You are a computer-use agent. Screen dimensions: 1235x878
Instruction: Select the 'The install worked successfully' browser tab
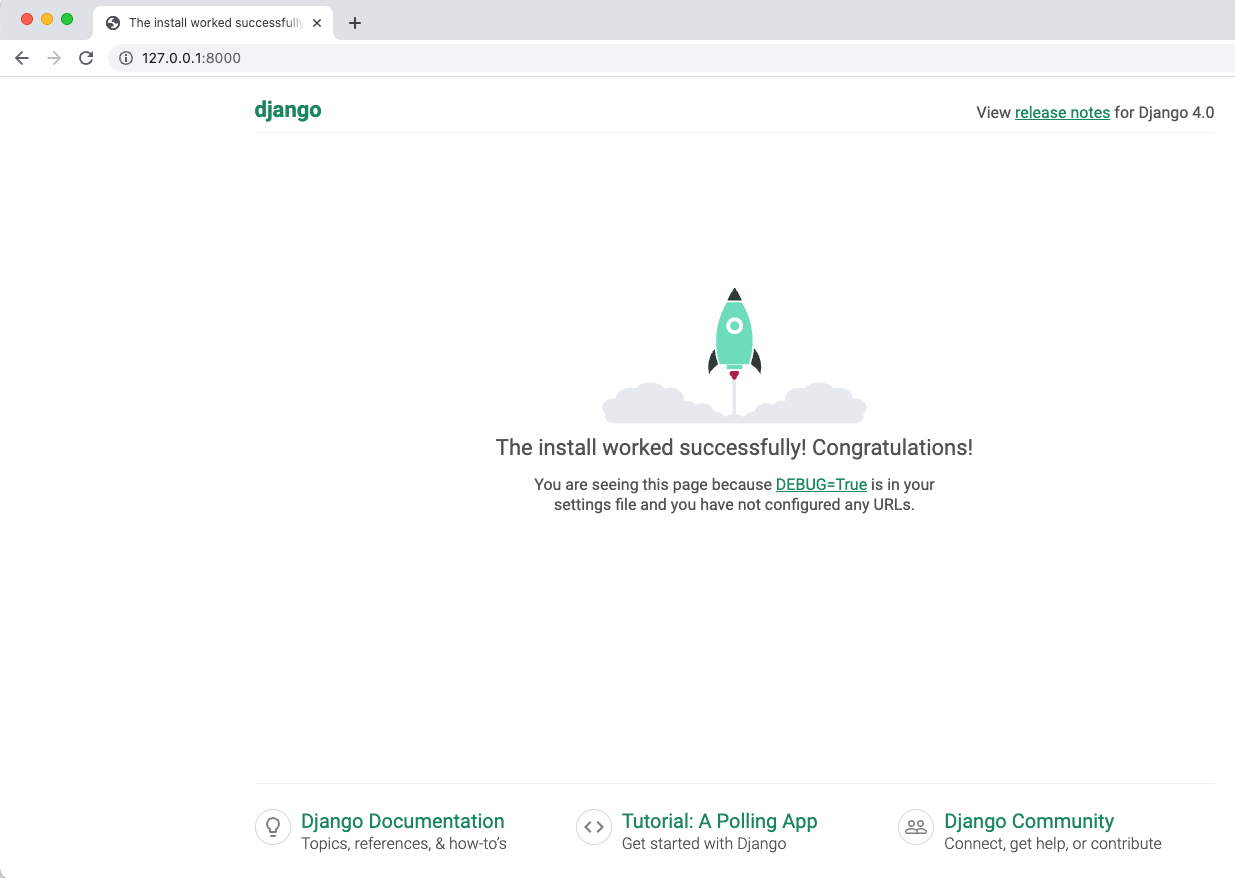click(x=213, y=22)
